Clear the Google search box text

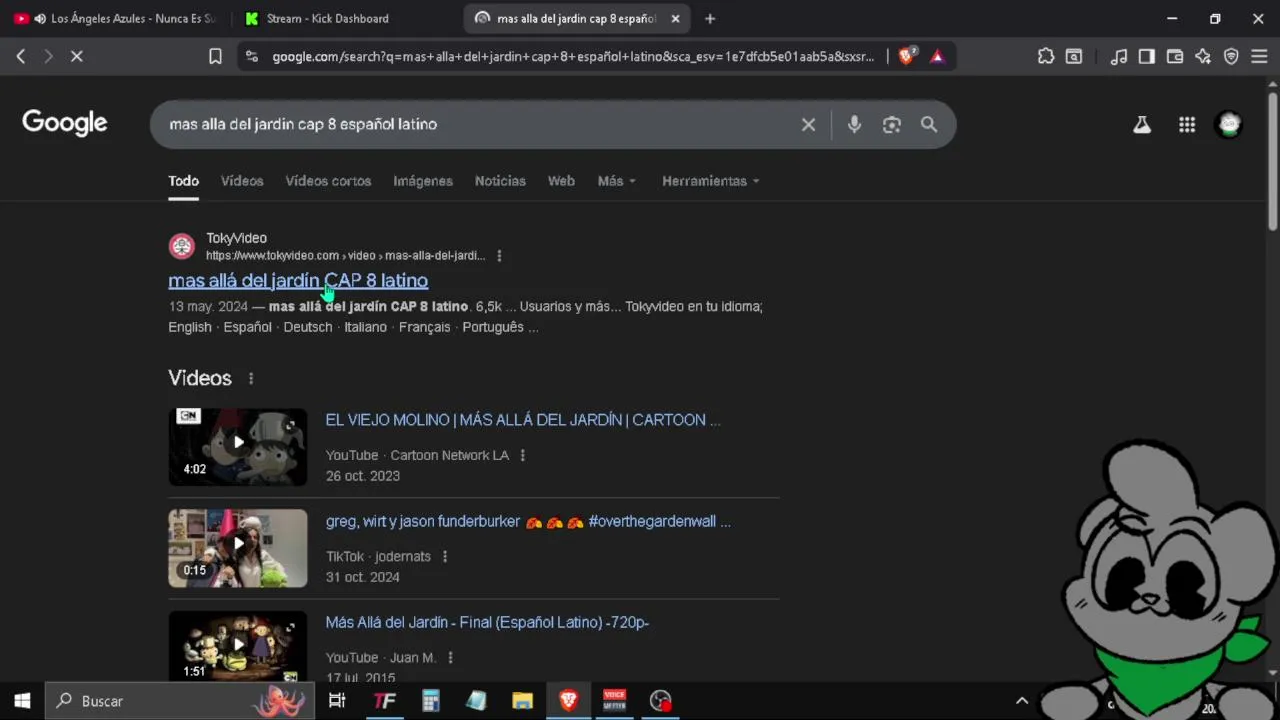(808, 125)
